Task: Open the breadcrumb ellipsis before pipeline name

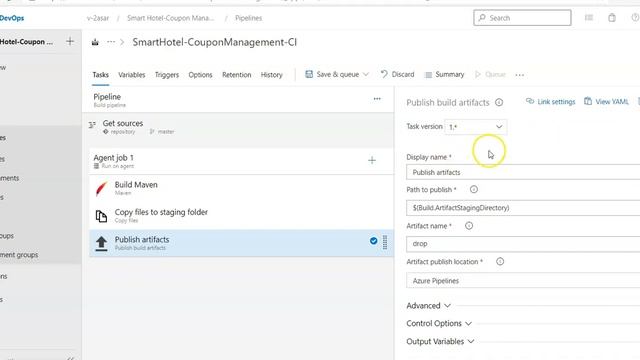Action: tap(111, 42)
